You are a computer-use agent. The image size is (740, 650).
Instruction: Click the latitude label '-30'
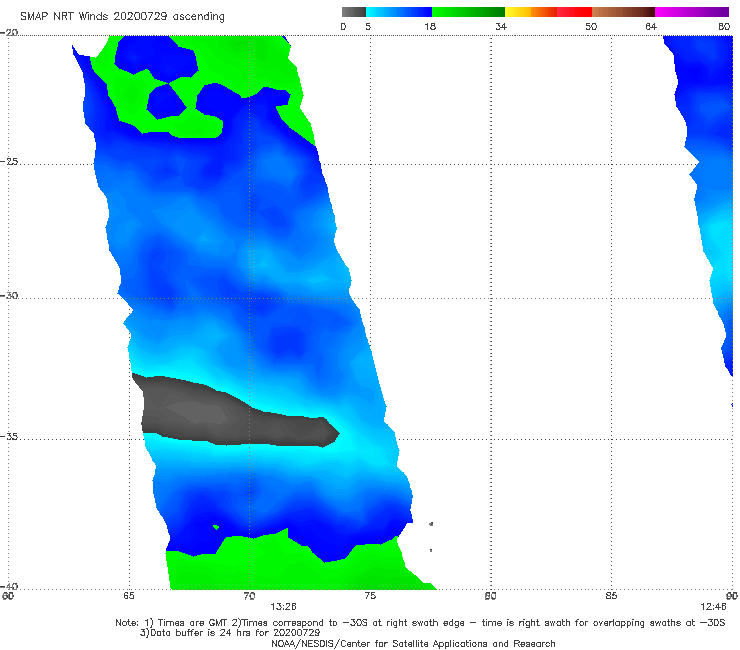pos(9,295)
